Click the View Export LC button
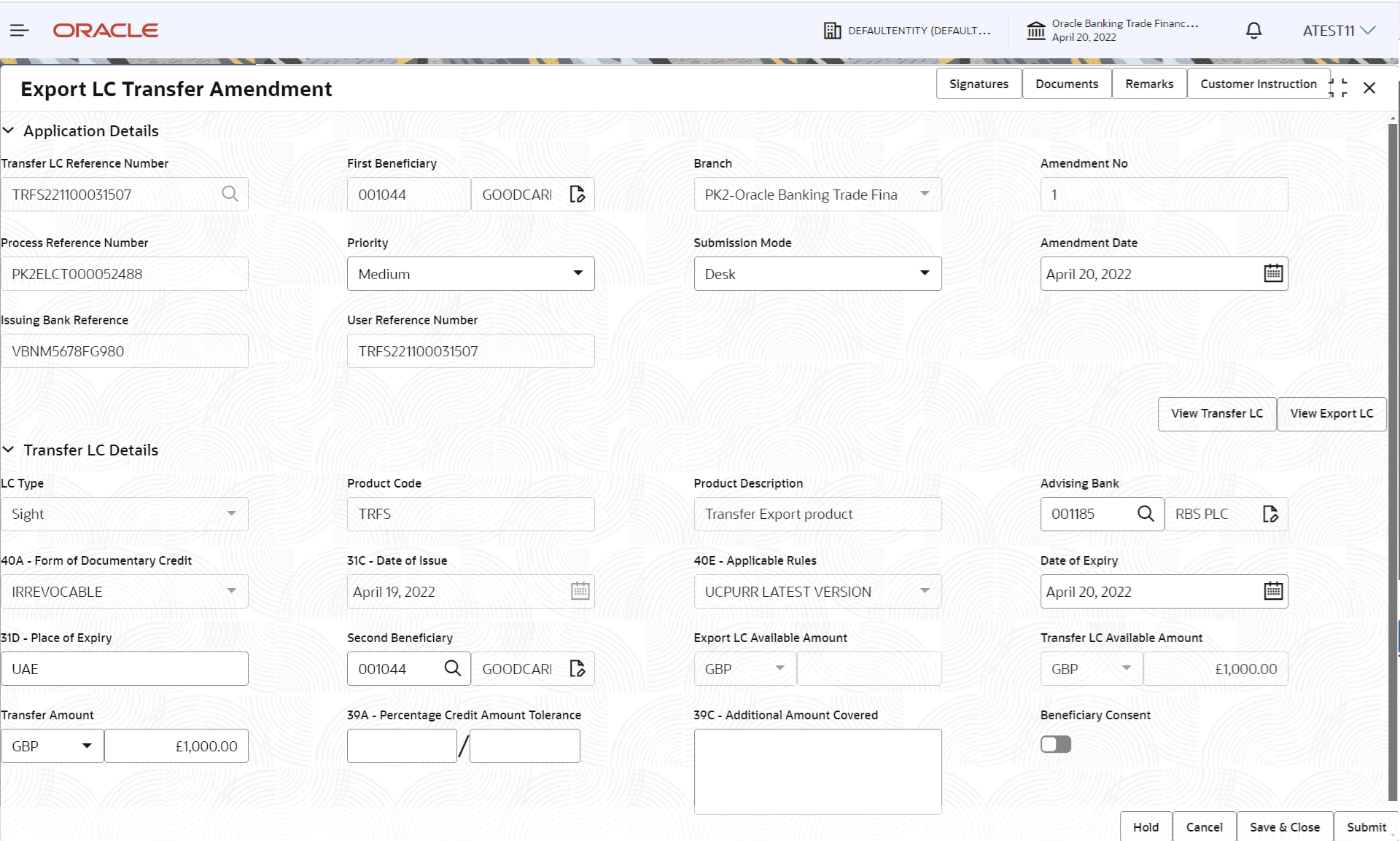1400x841 pixels. pyautogui.click(x=1331, y=413)
